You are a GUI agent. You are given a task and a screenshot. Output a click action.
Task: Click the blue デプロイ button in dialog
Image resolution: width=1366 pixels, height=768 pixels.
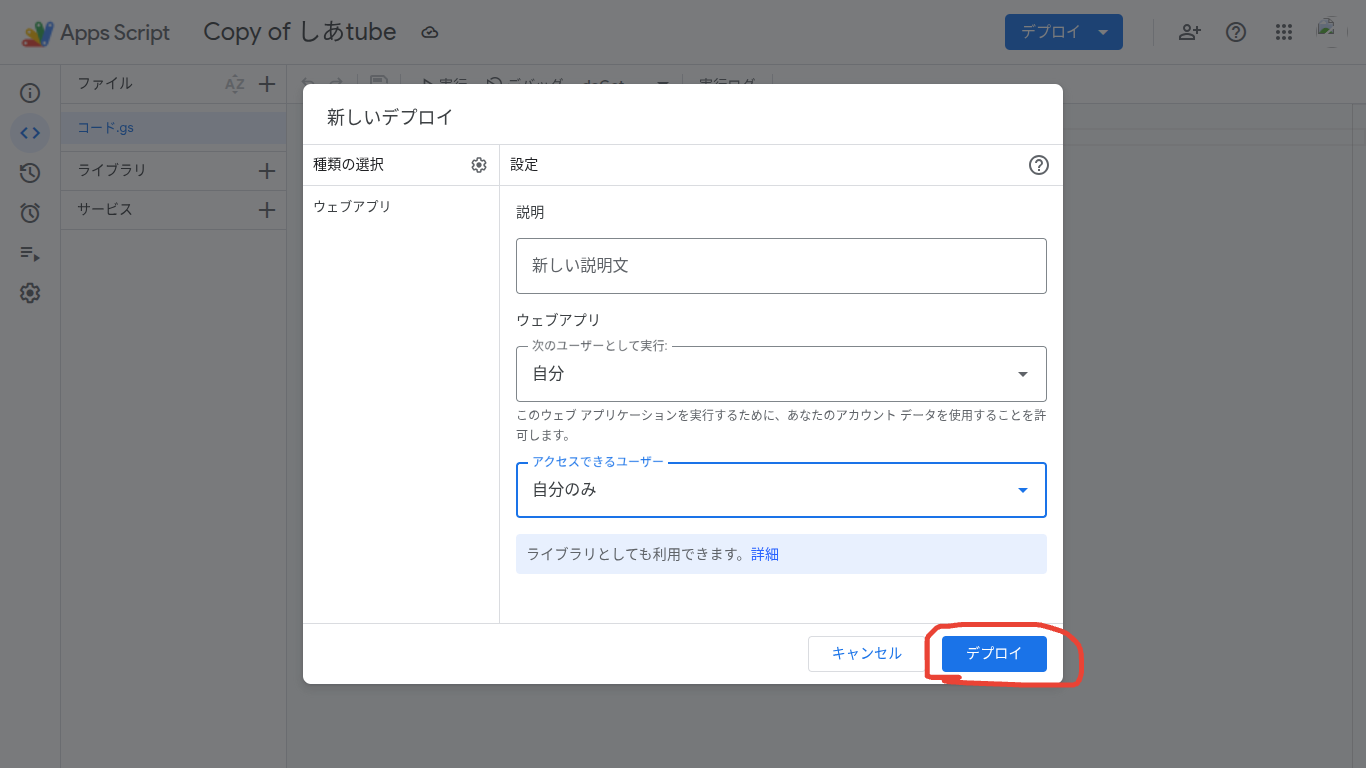pos(994,653)
